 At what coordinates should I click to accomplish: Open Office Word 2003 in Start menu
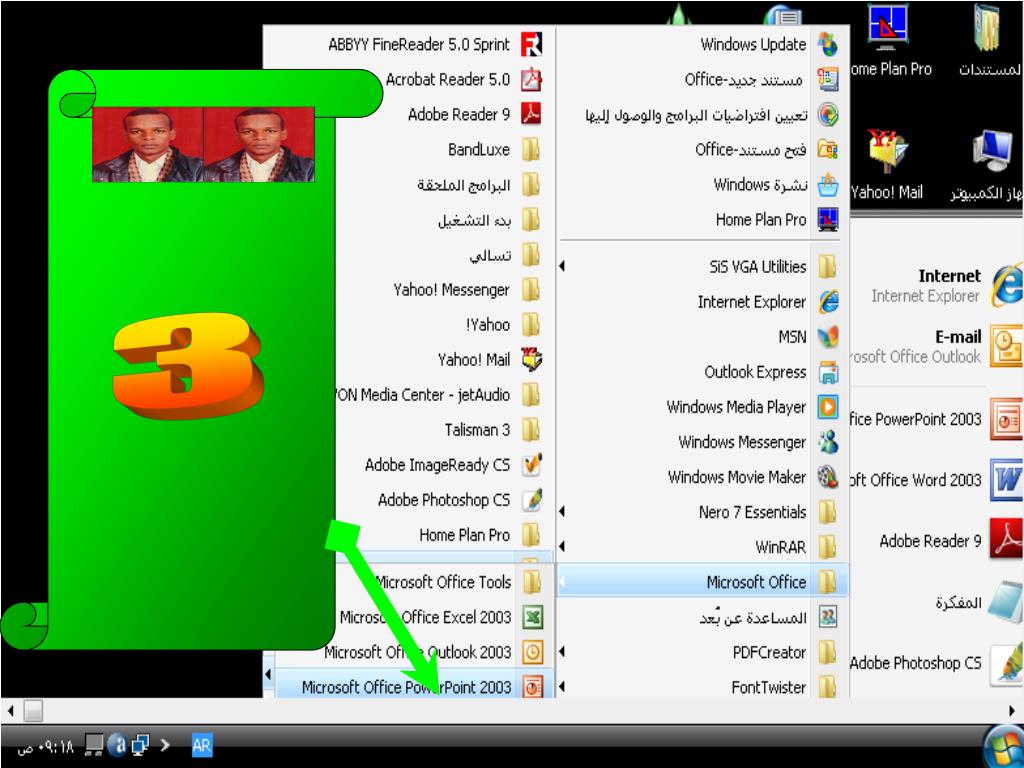click(936, 480)
